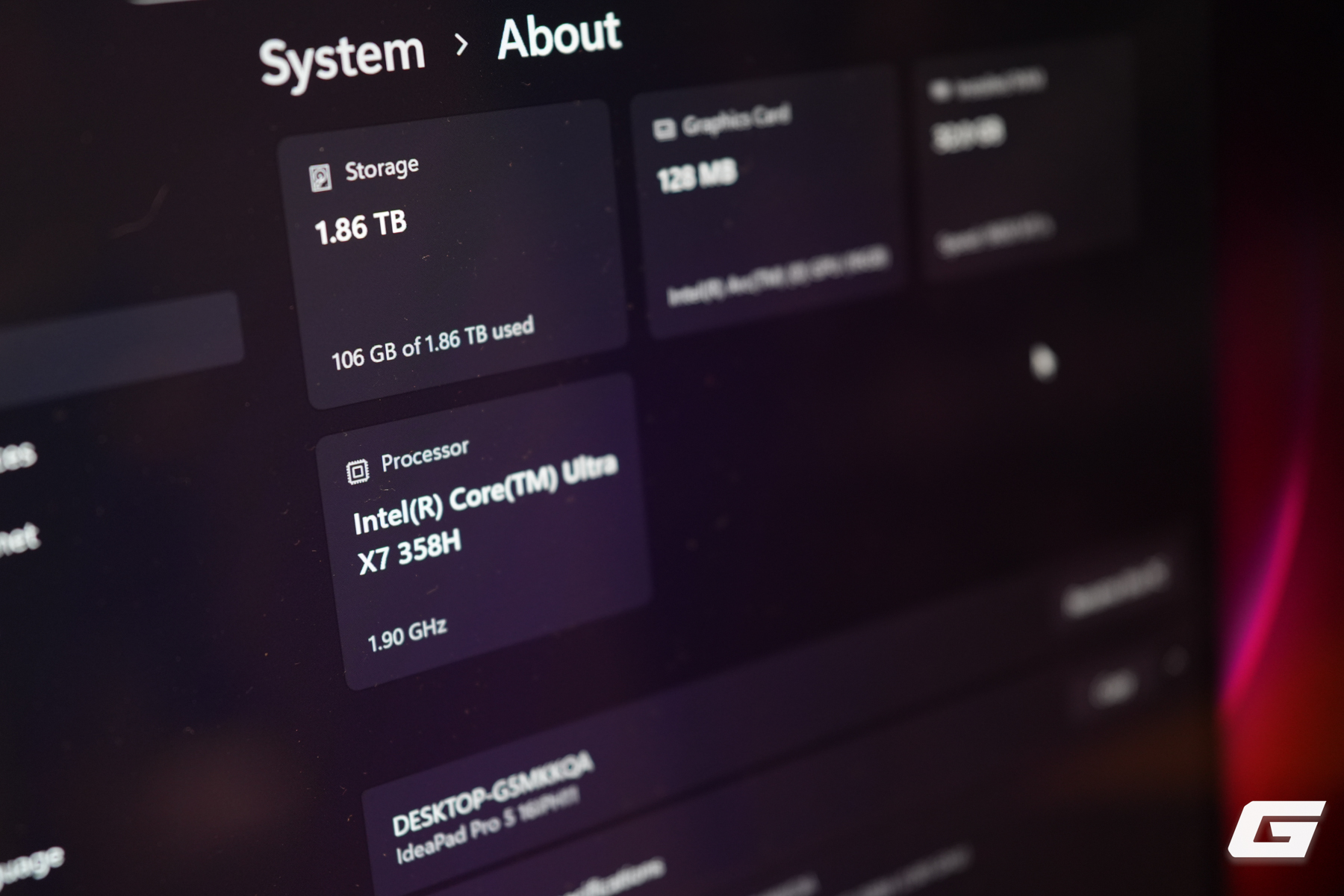1344x896 pixels.
Task: Go back to System via breadcrumb
Action: click(x=342, y=58)
